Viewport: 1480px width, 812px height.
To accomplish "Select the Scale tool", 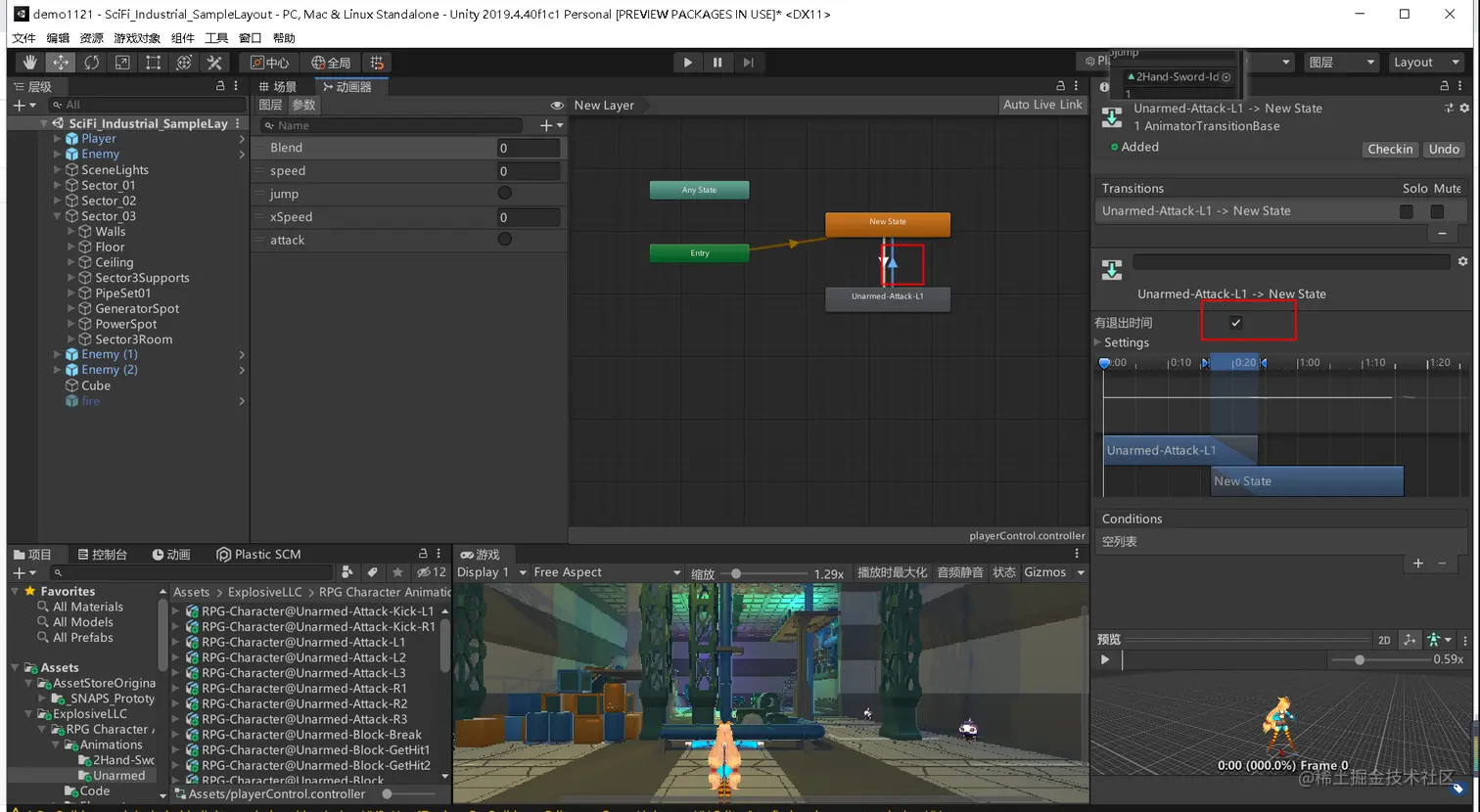I will coord(122,63).
